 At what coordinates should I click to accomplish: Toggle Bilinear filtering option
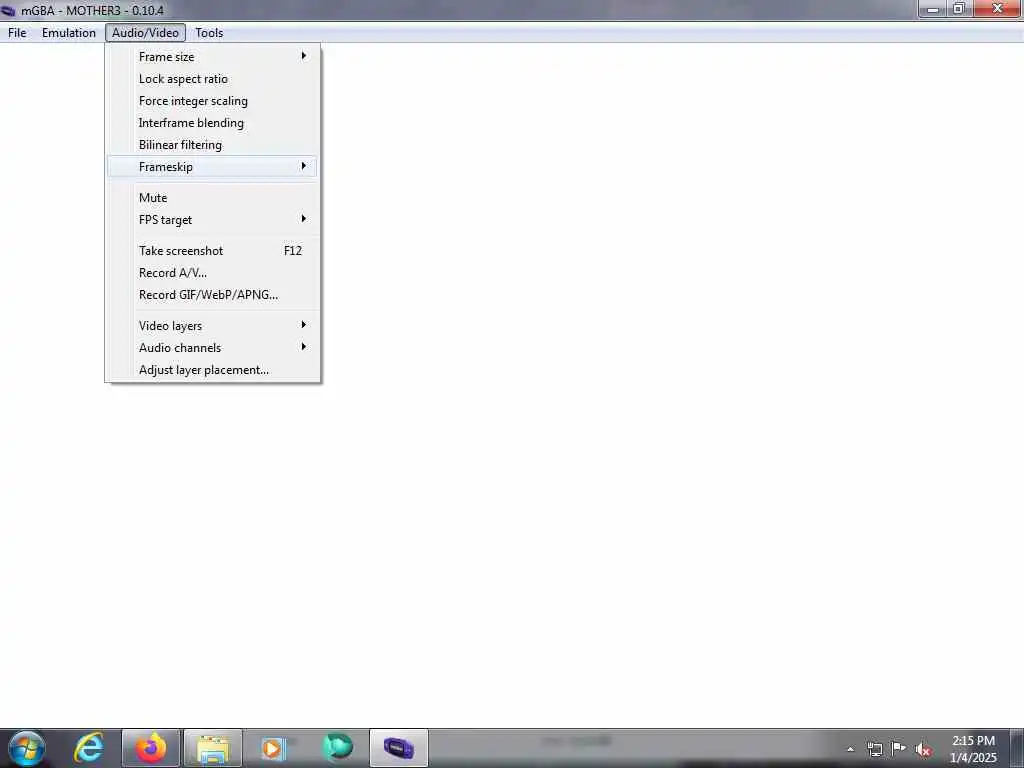pos(213,145)
